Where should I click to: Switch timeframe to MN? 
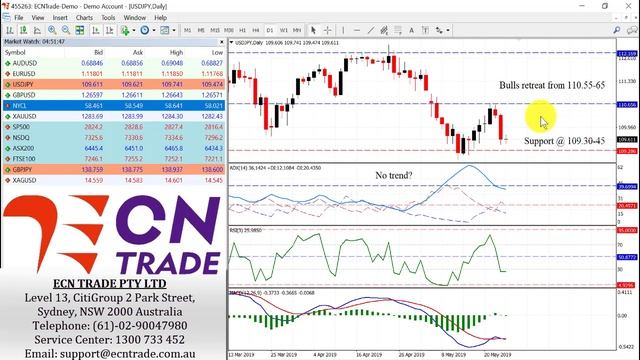pos(297,30)
